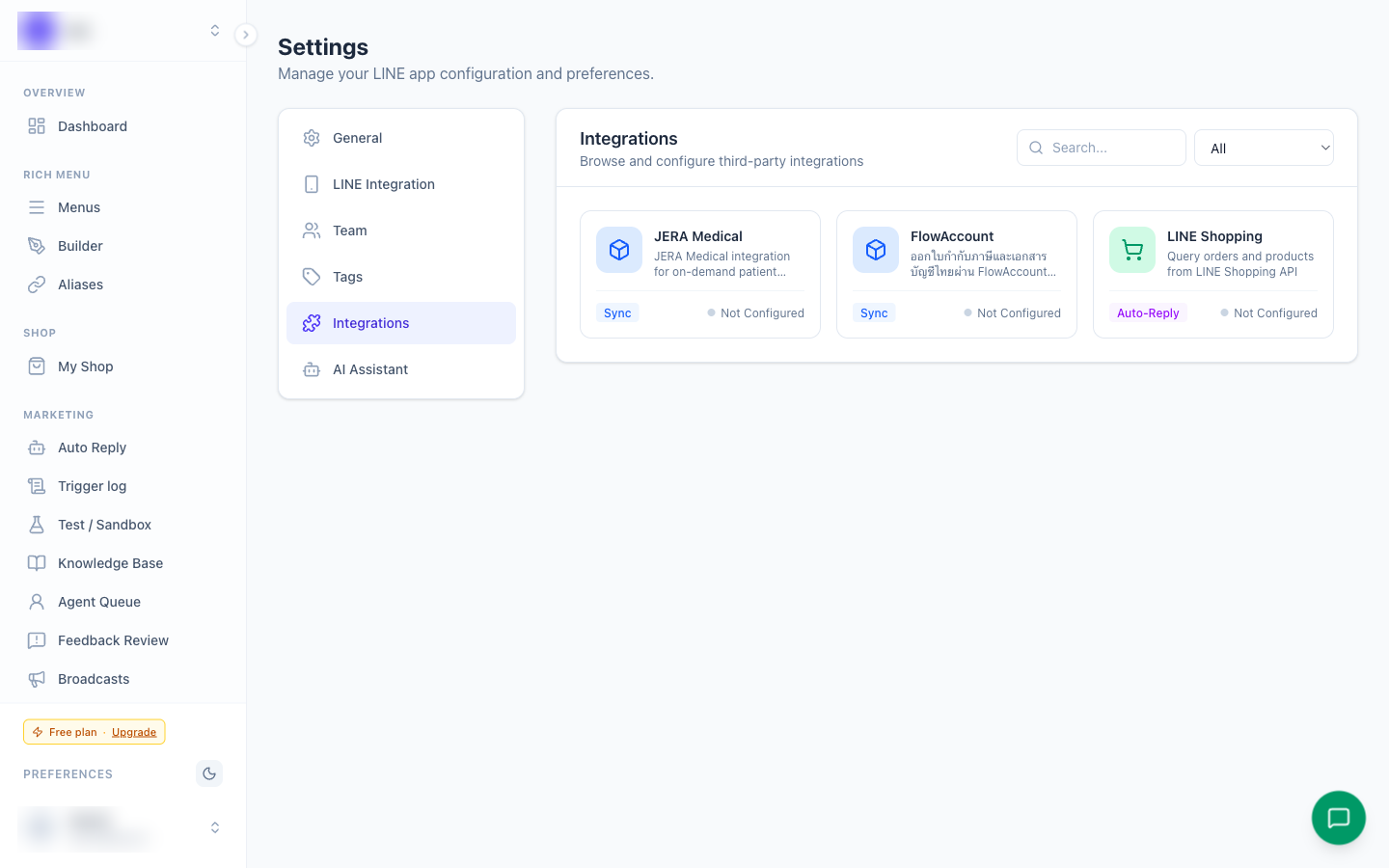Click the LINE Shopping cart icon

pos(1132,250)
